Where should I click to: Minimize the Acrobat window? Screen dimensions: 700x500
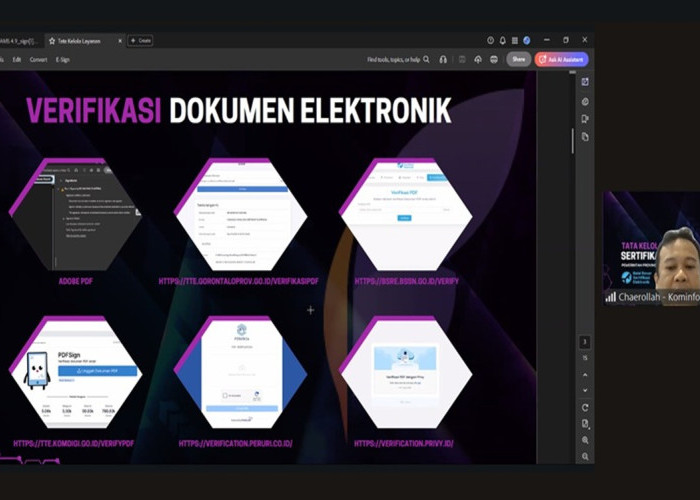point(546,40)
